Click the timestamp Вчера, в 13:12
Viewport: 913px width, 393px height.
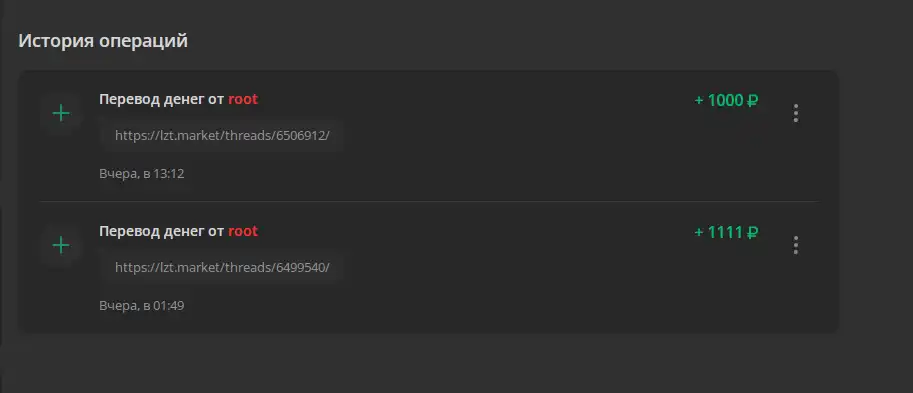141,174
